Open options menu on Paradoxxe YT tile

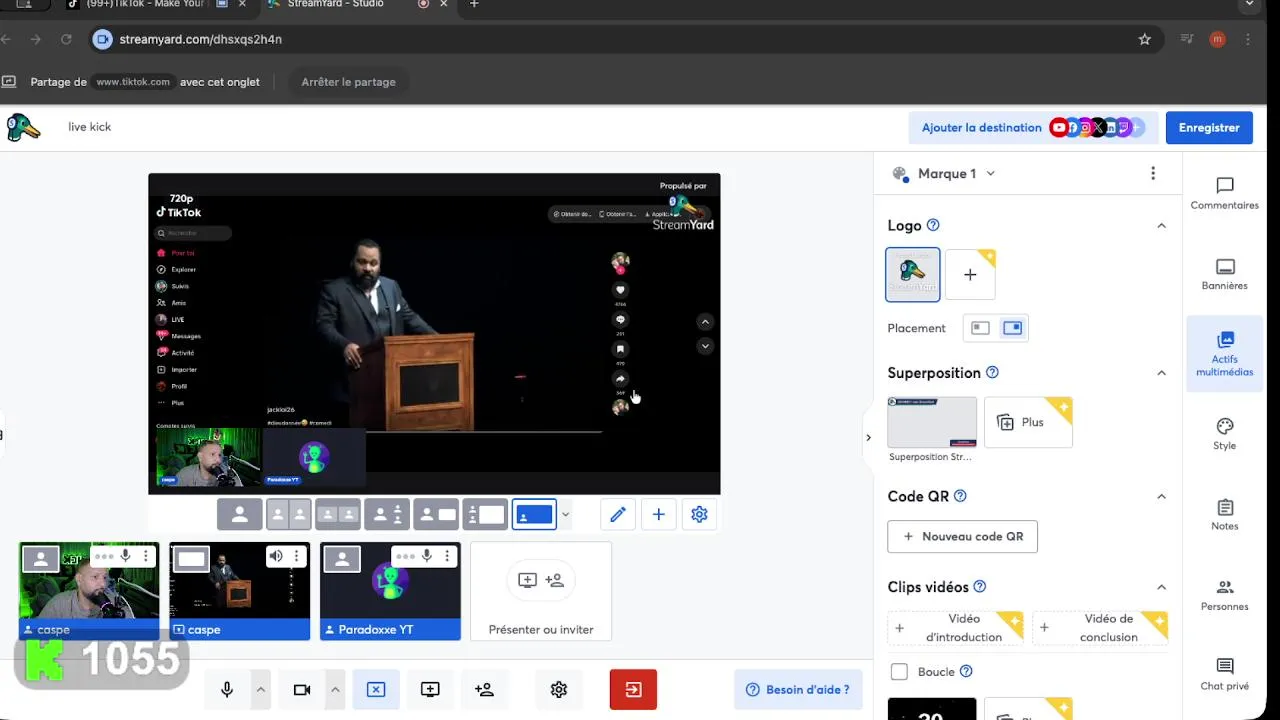coord(447,556)
